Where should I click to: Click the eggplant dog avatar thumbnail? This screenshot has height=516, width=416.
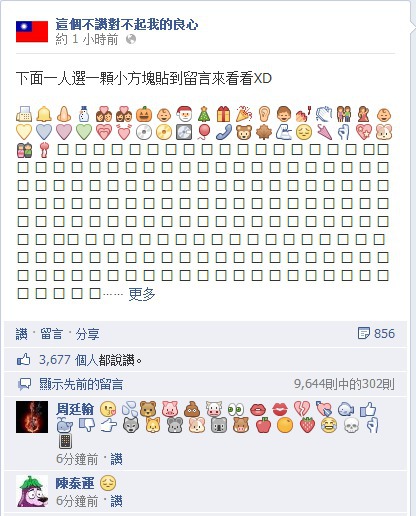pyautogui.click(x=32, y=491)
